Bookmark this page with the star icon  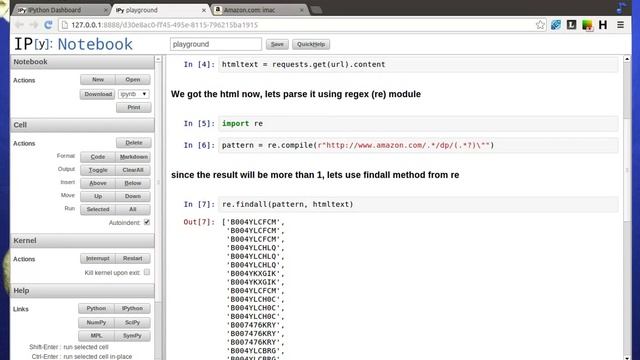click(x=540, y=25)
